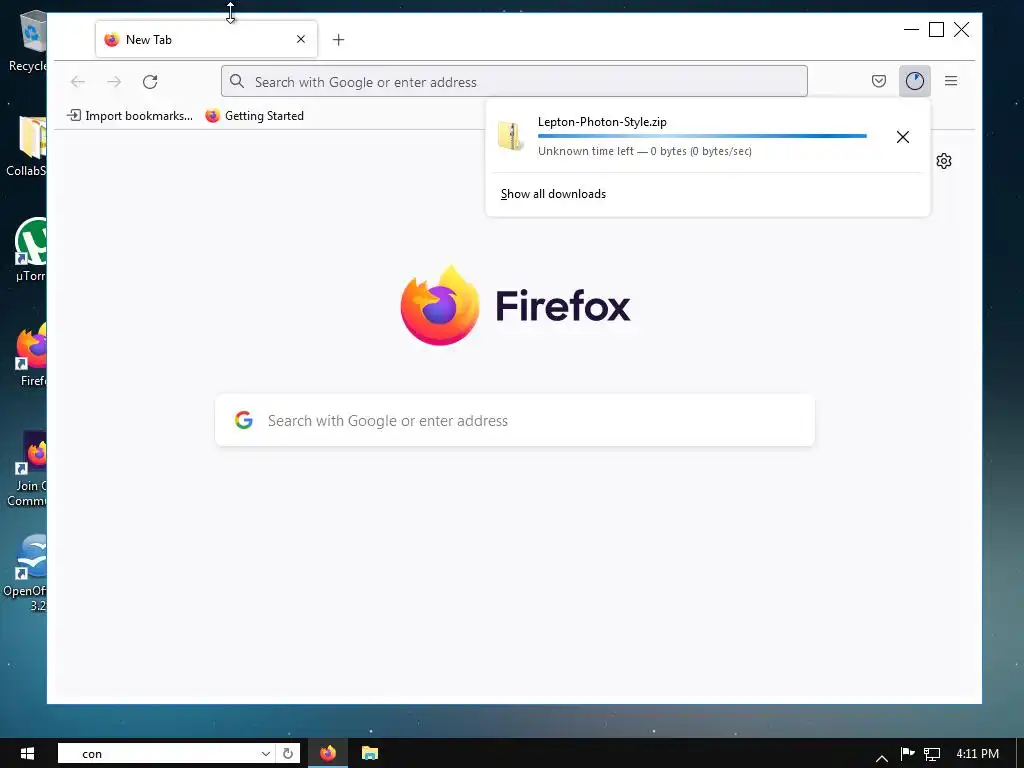
Task: Select the New Tab tab
Action: (206, 39)
